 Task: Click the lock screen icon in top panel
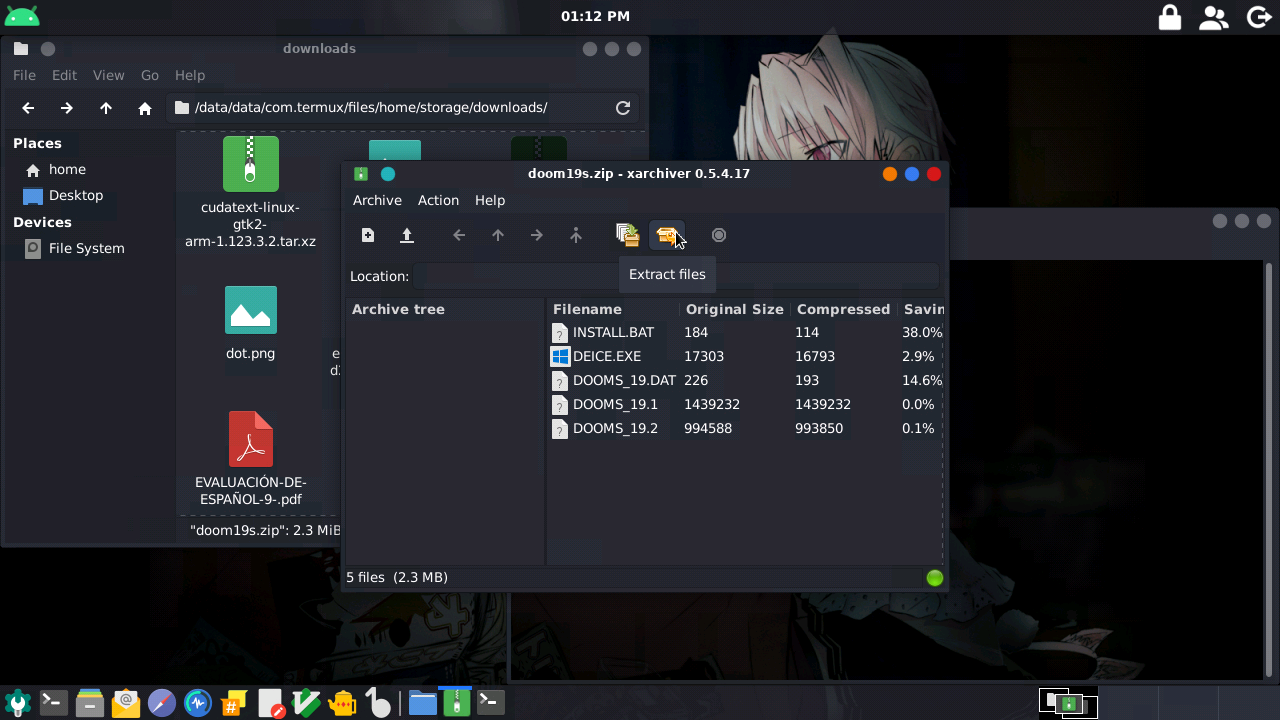tap(1169, 17)
